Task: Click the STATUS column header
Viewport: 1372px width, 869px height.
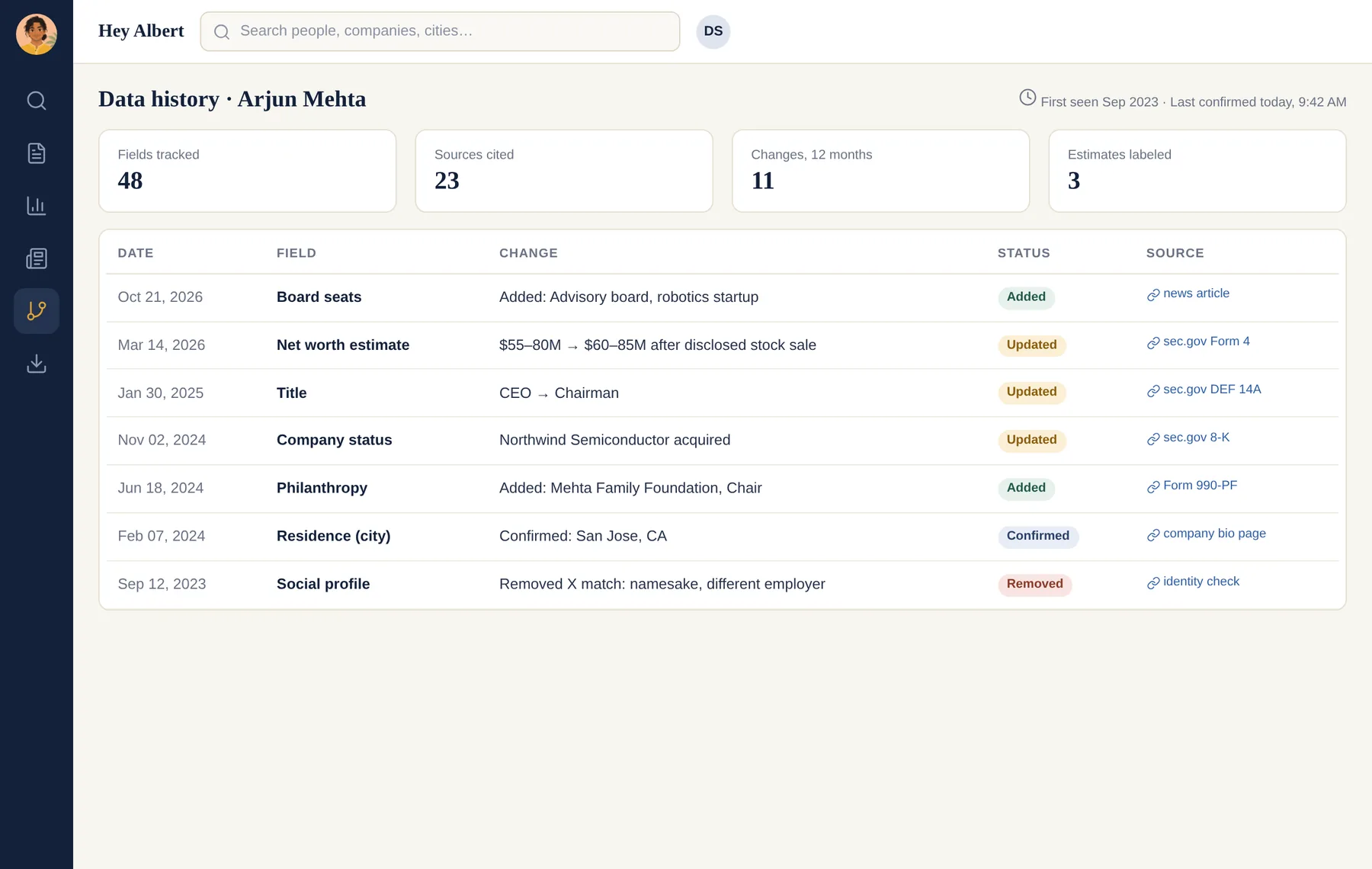Action: (x=1024, y=253)
